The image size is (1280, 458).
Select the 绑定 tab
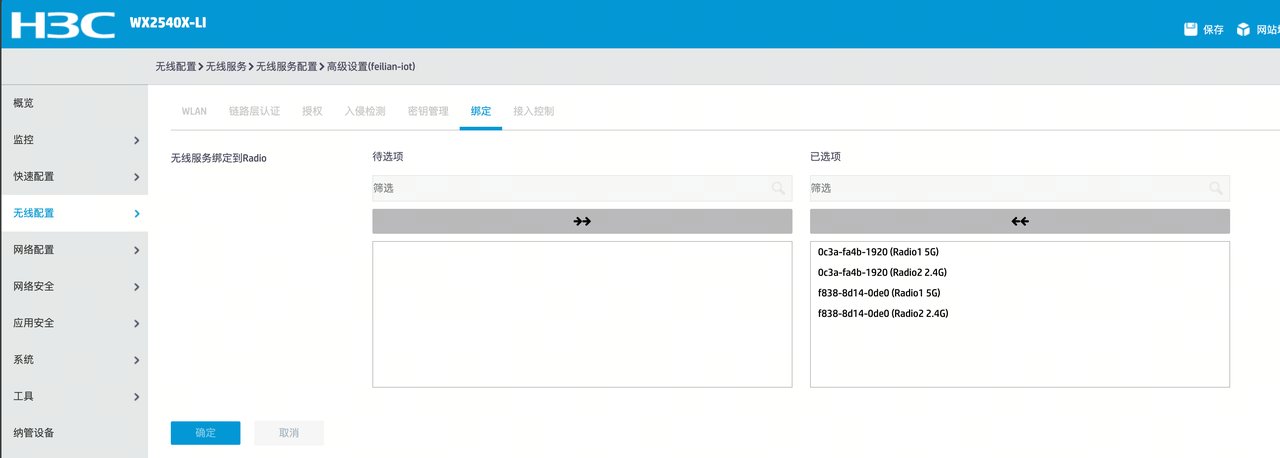pyautogui.click(x=481, y=111)
